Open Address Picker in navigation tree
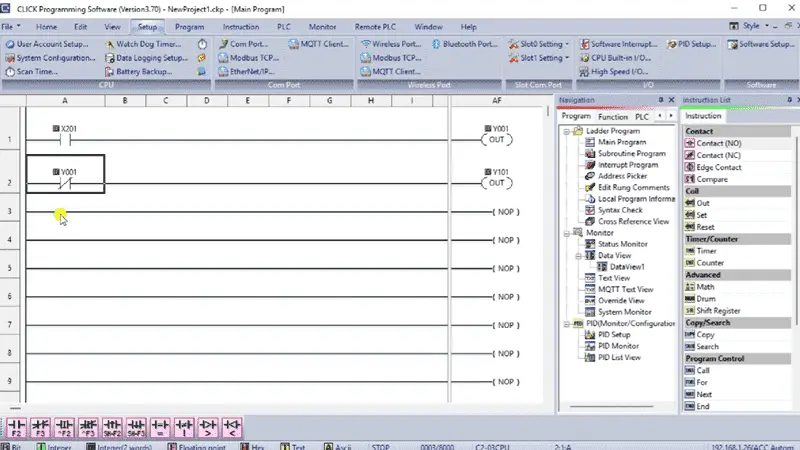The image size is (800, 450). (616, 176)
